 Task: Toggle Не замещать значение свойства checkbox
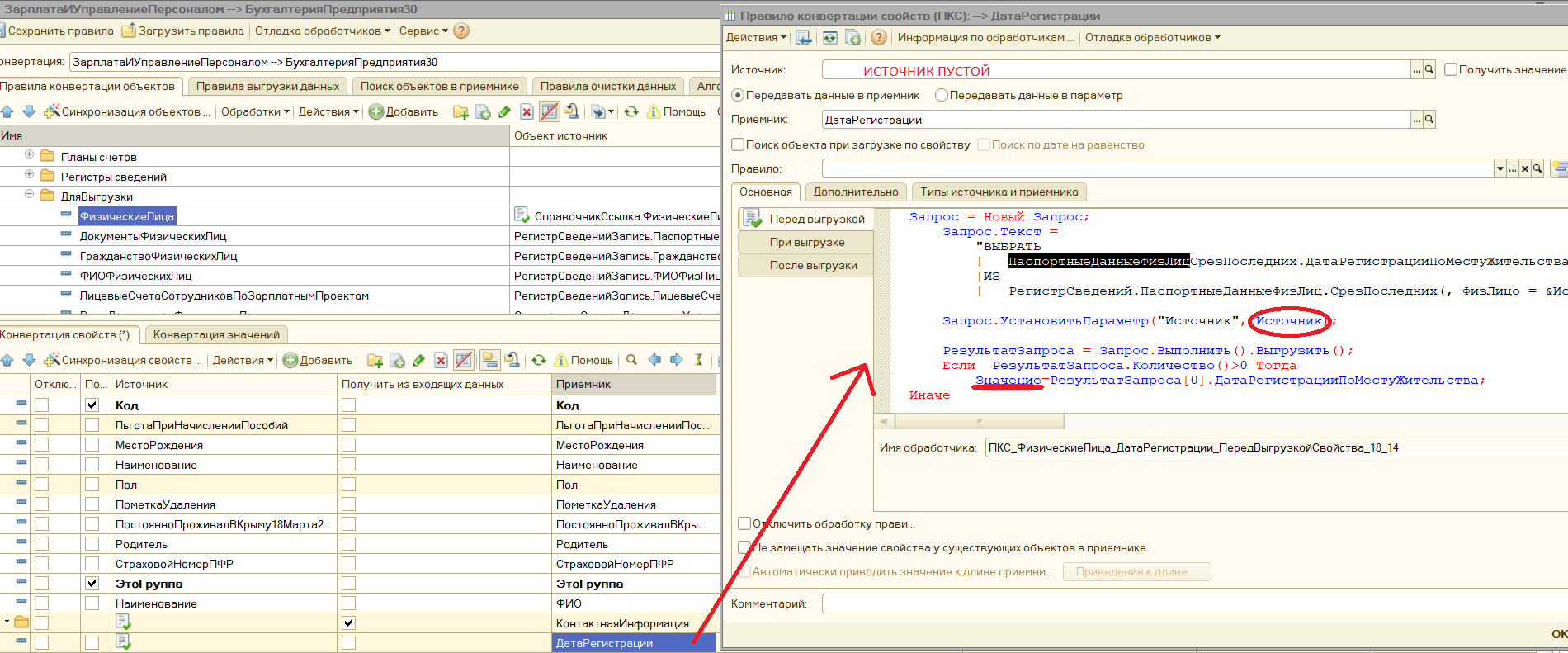coord(744,547)
